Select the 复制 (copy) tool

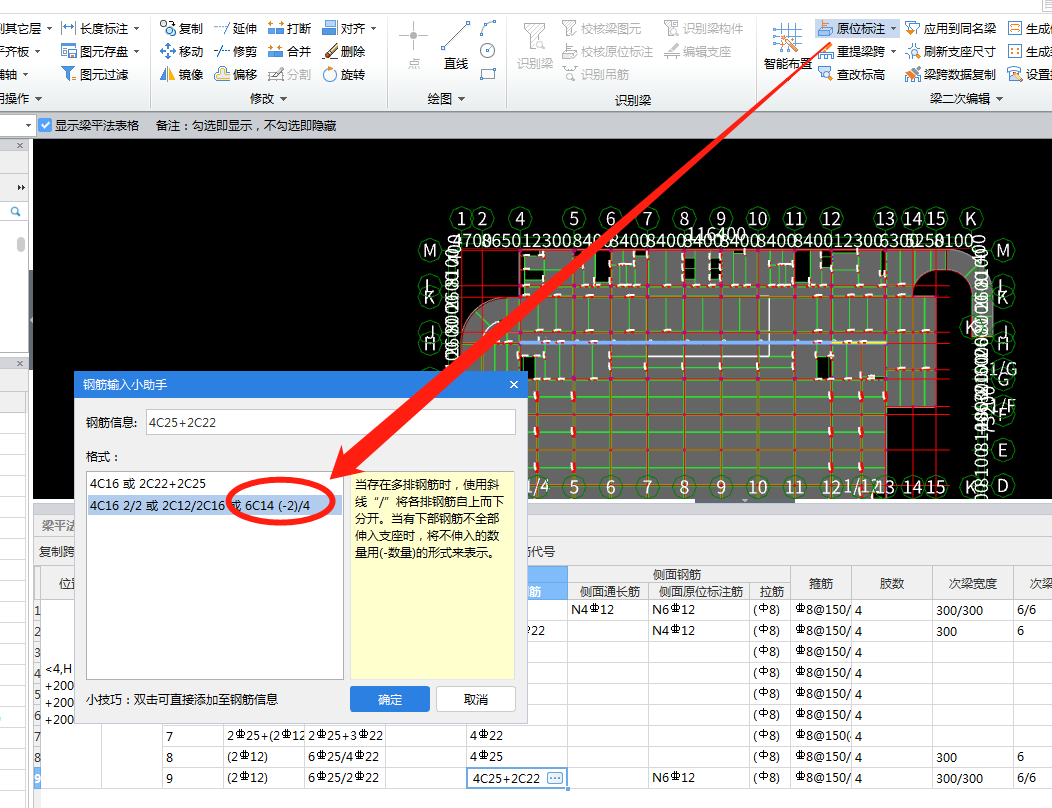click(181, 28)
